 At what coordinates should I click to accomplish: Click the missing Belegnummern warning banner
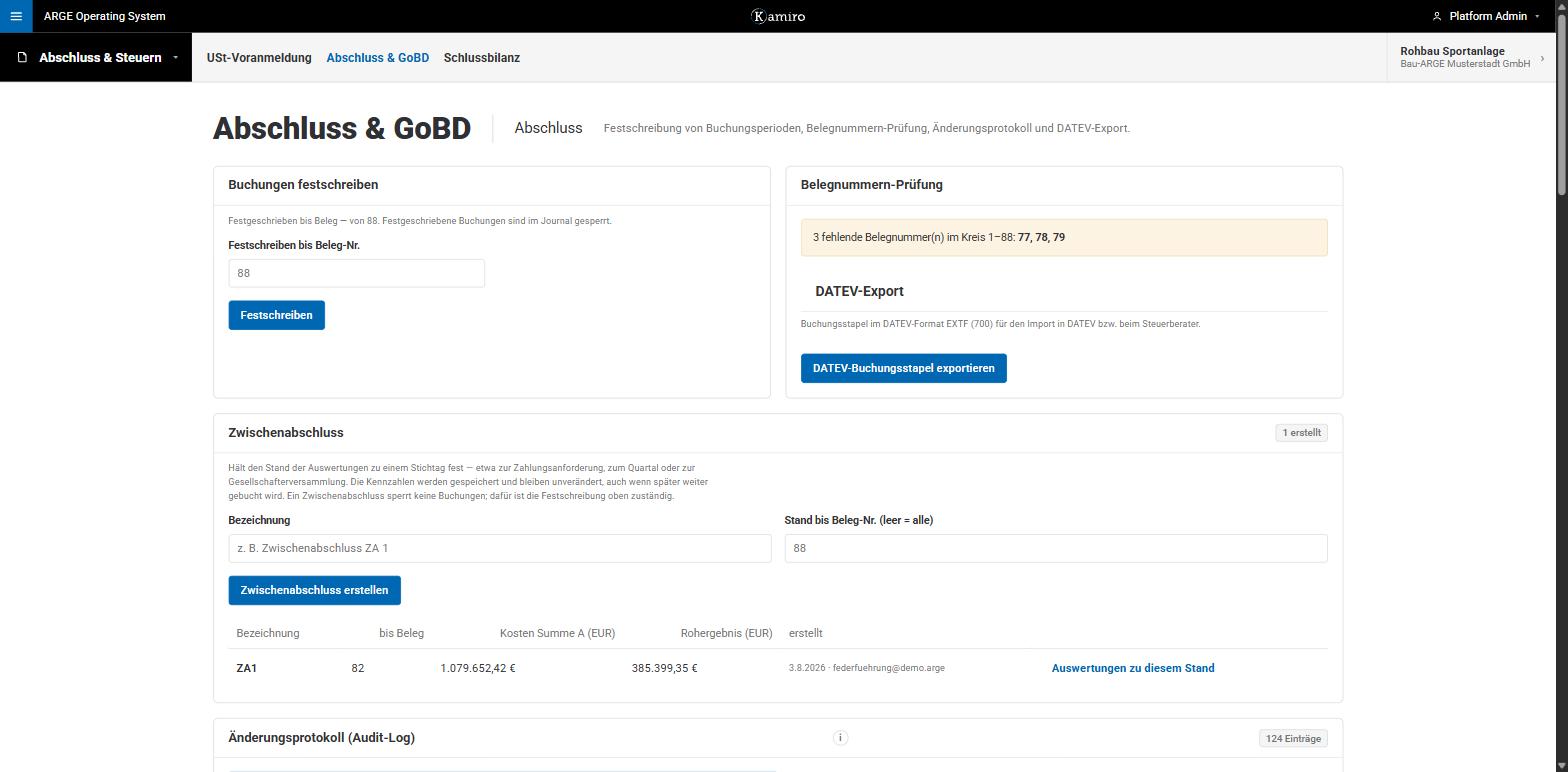point(1064,238)
